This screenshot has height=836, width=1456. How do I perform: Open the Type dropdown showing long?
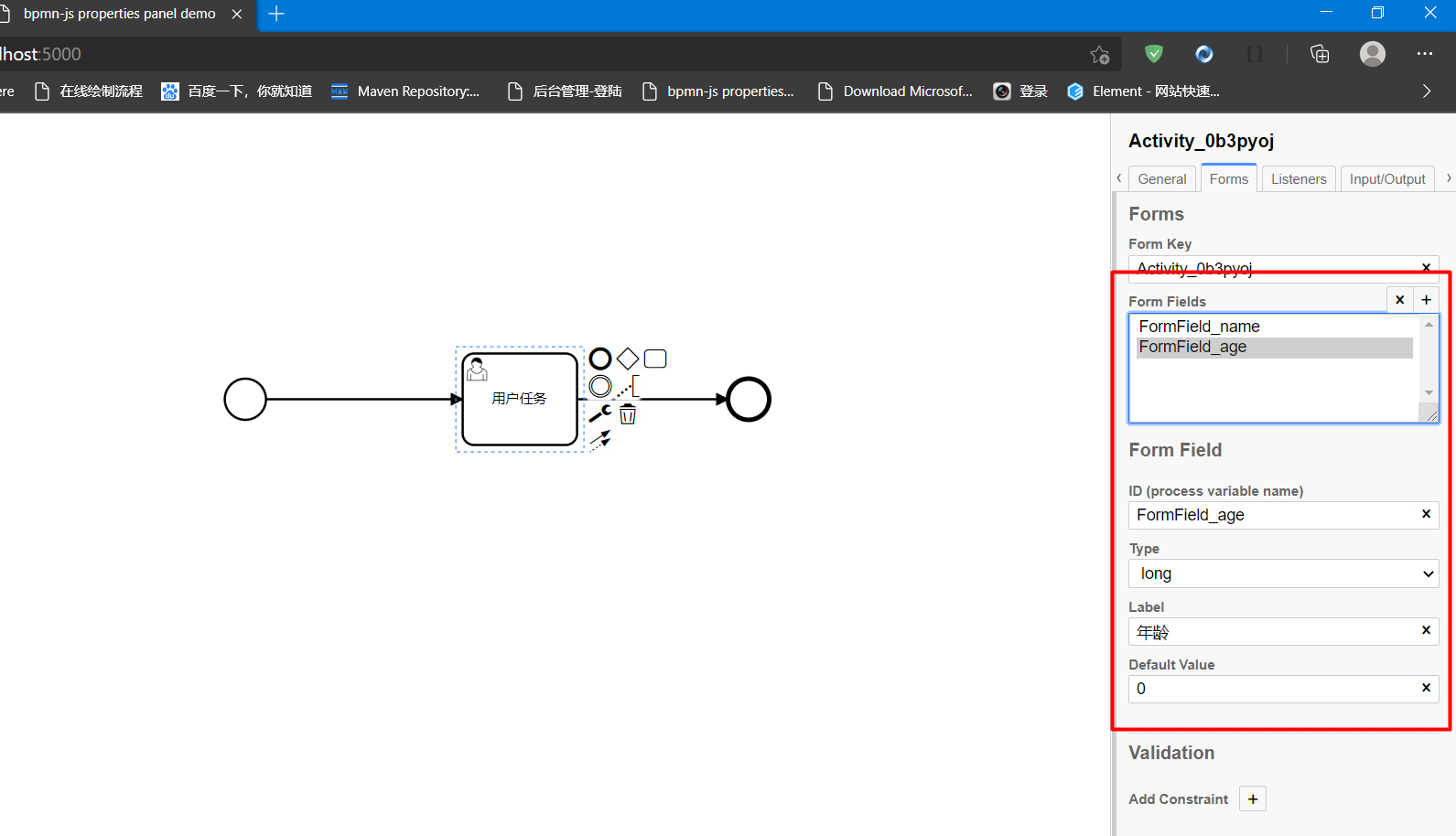click(1284, 573)
